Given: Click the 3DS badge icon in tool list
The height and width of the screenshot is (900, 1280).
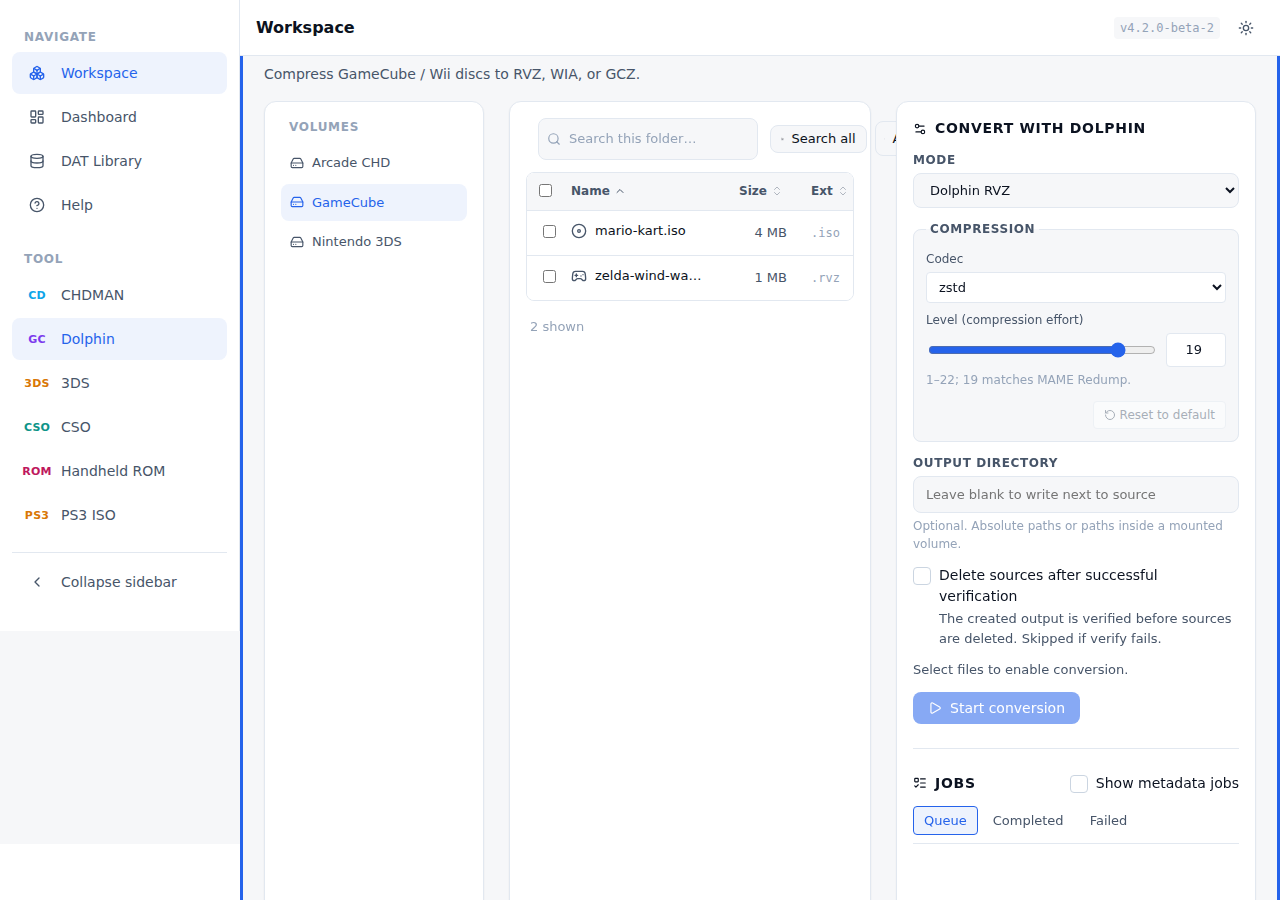Looking at the screenshot, I should (x=37, y=383).
